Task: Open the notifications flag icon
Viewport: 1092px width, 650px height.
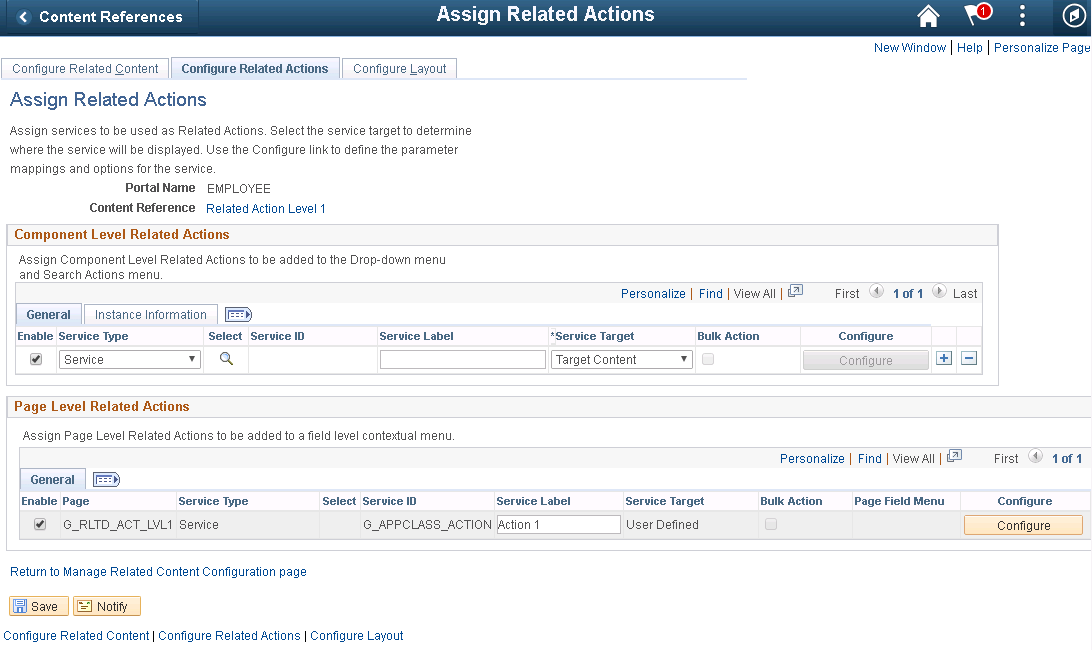Action: (975, 16)
